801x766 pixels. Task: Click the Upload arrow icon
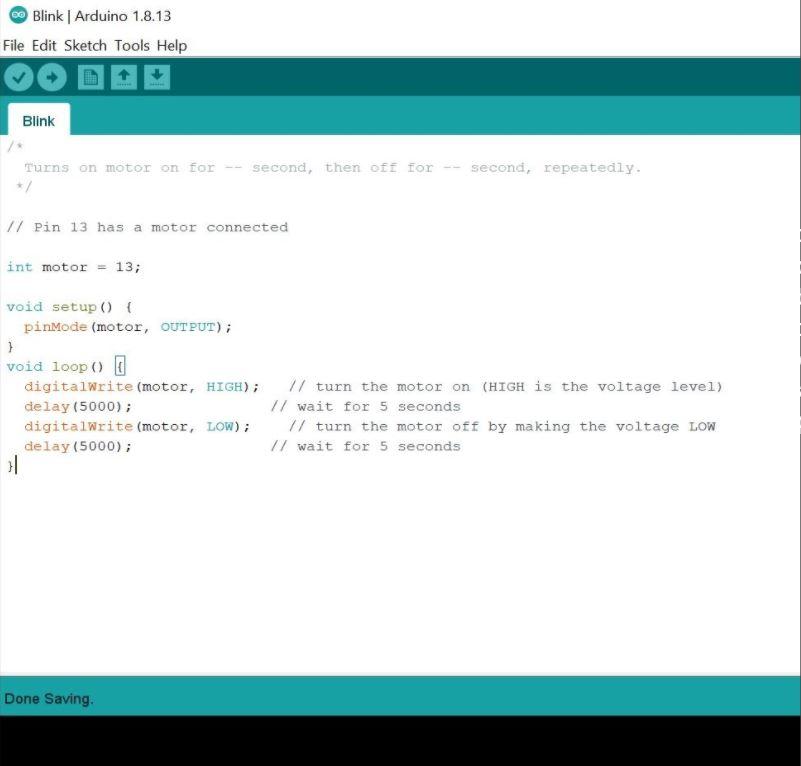point(52,76)
